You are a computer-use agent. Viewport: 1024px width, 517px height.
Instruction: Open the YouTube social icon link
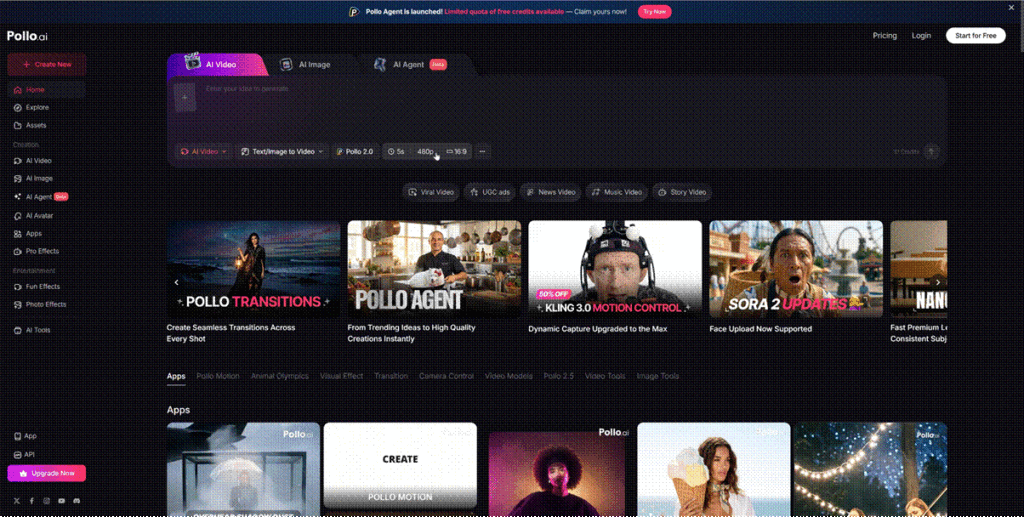pyautogui.click(x=61, y=500)
